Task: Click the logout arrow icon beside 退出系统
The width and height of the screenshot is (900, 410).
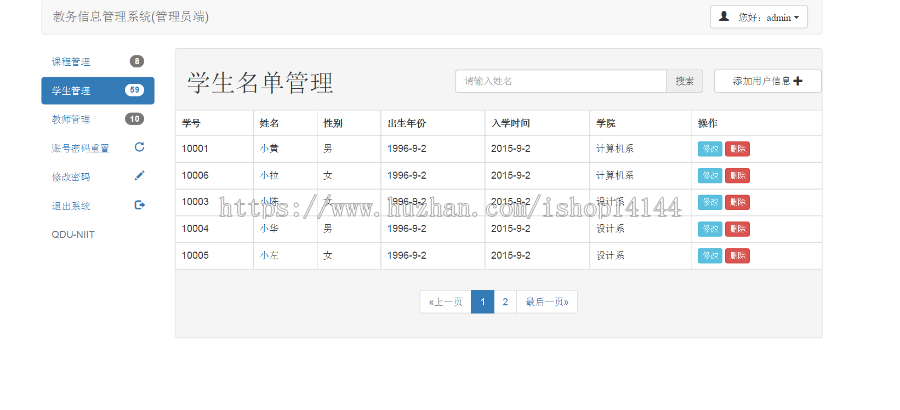Action: click(139, 204)
